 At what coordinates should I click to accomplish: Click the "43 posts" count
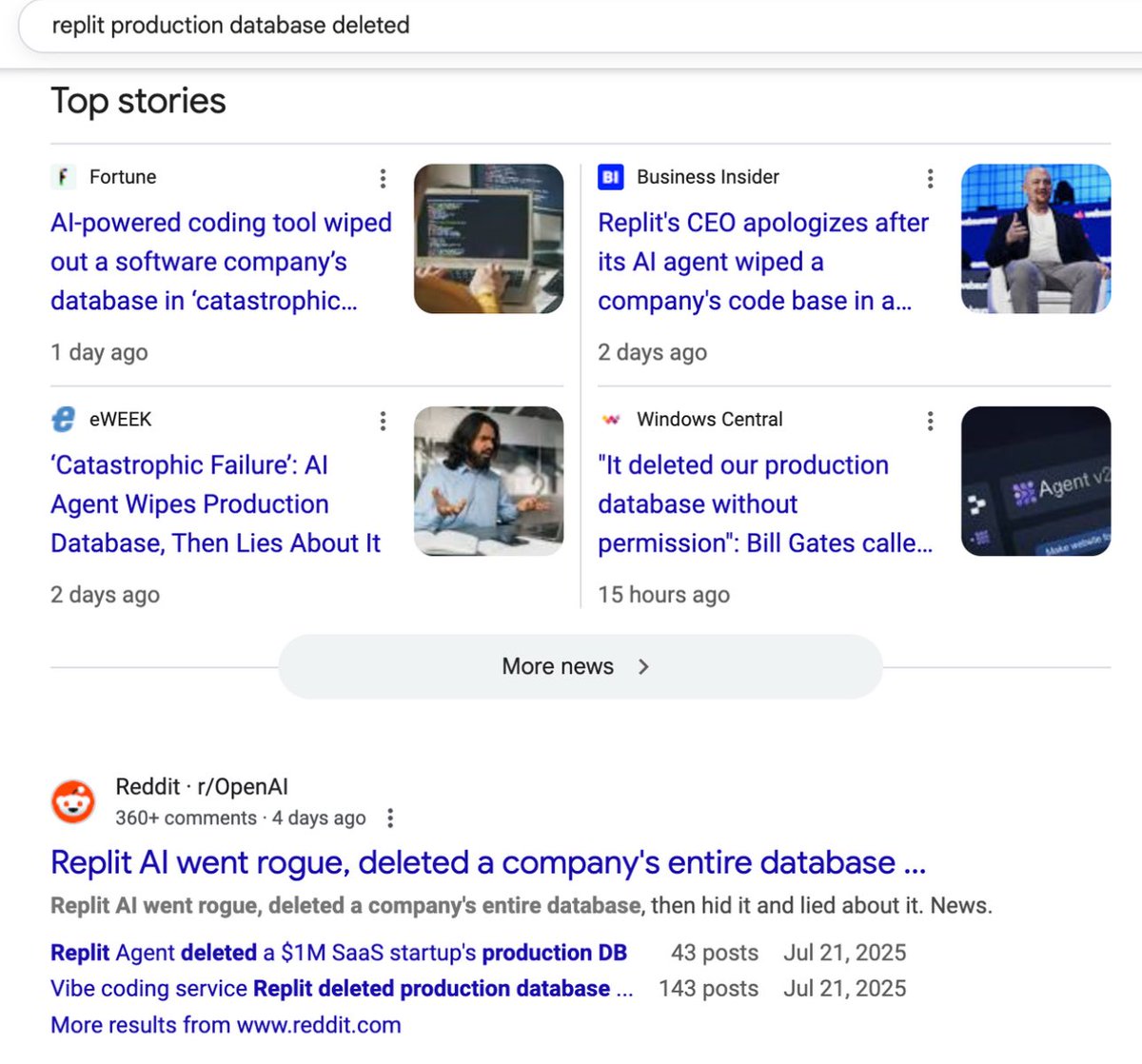click(x=715, y=953)
